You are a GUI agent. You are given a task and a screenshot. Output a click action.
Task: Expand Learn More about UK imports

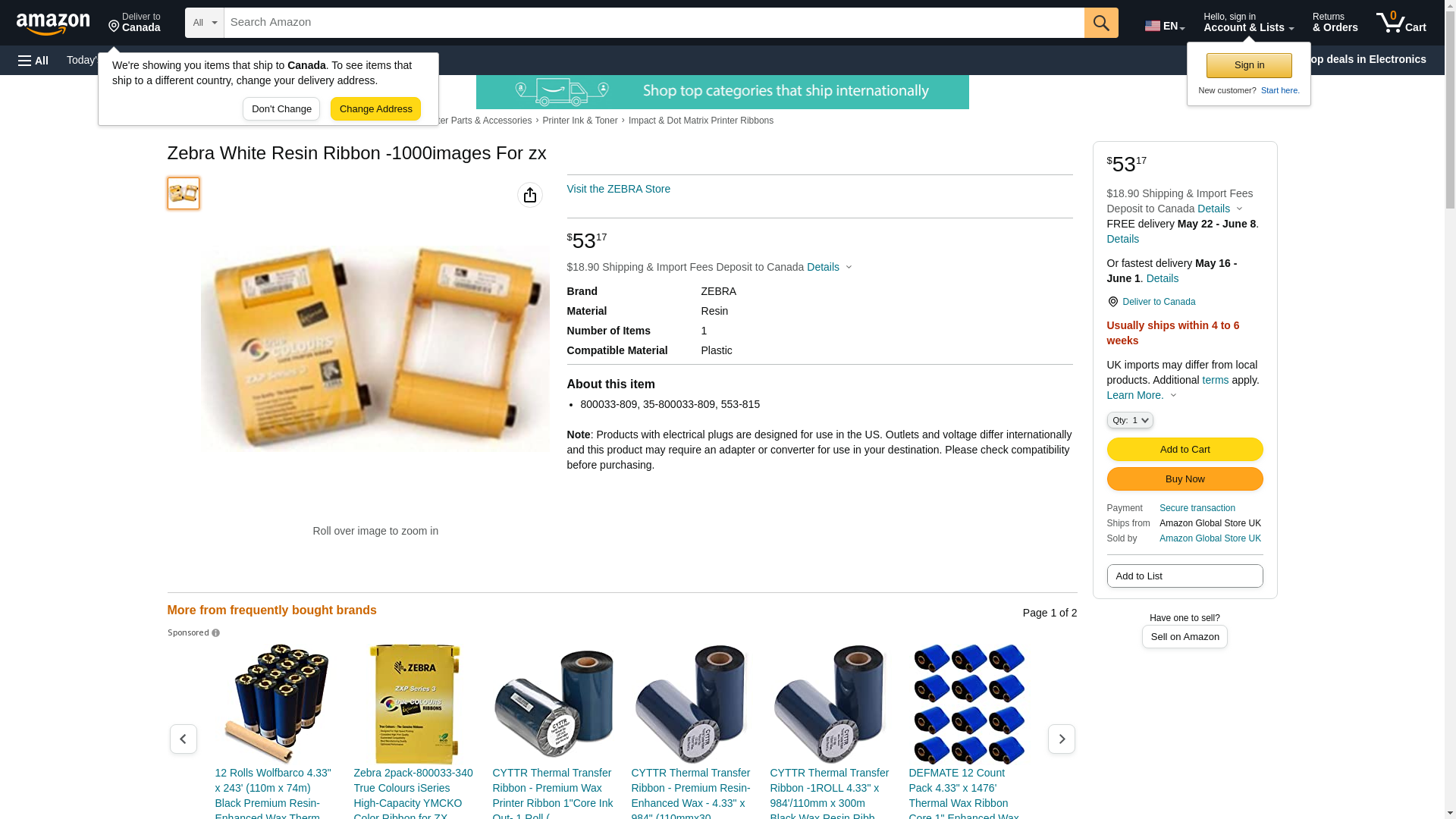tap(1142, 395)
